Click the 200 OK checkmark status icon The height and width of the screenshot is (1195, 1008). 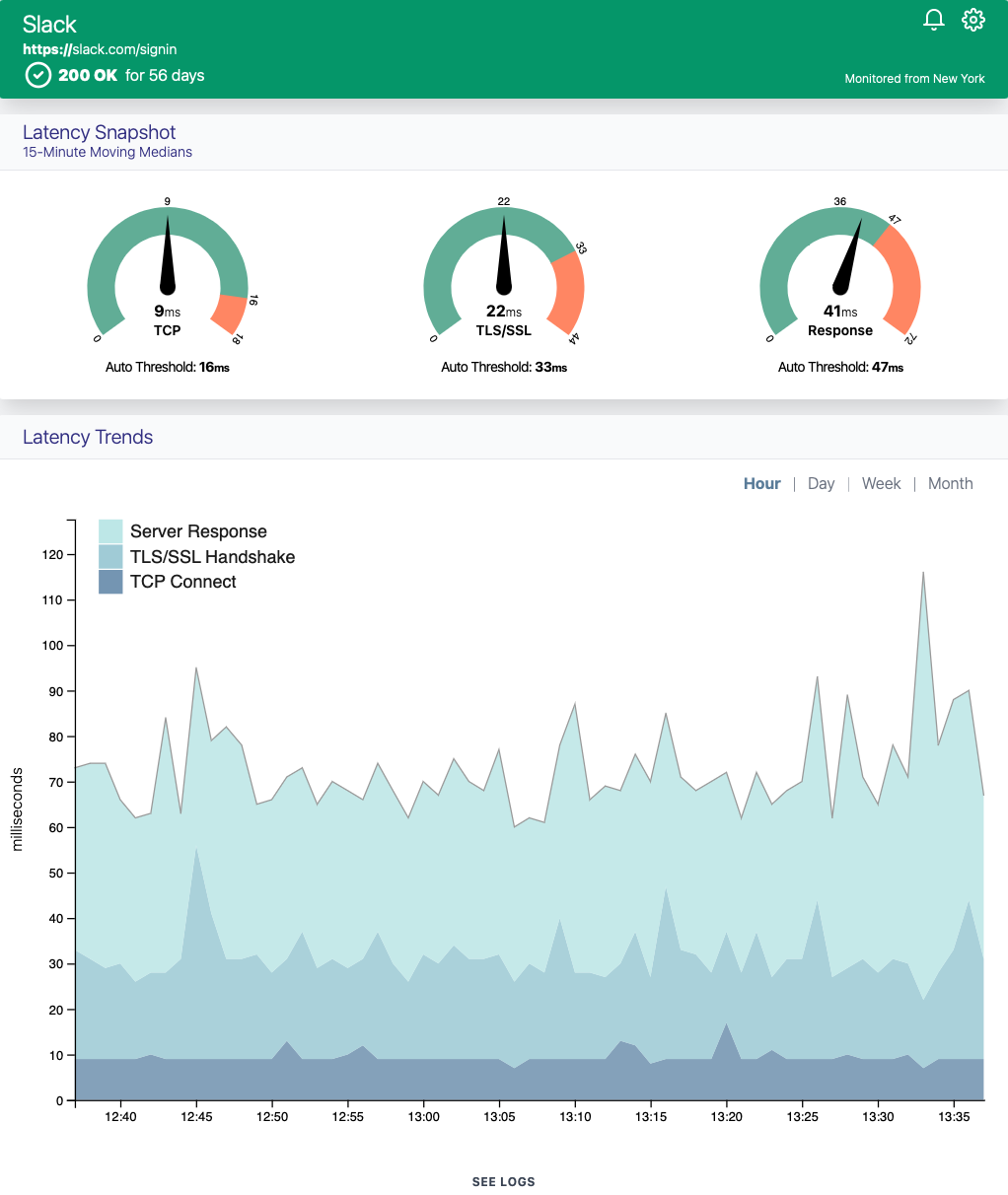click(x=37, y=75)
